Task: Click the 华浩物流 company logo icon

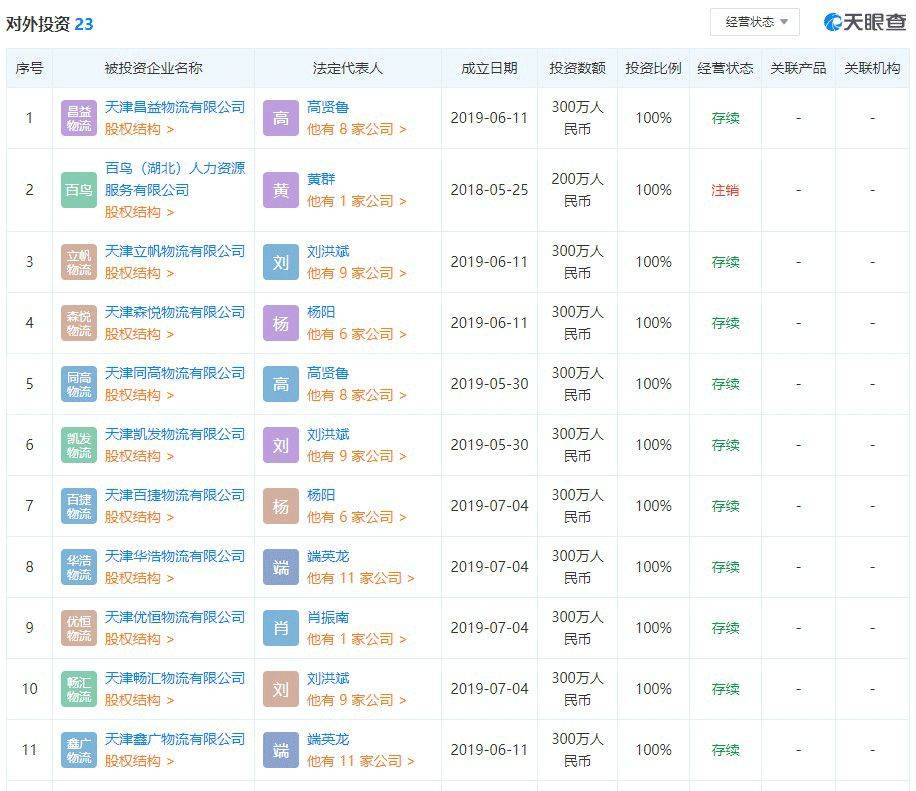Action: point(79,567)
